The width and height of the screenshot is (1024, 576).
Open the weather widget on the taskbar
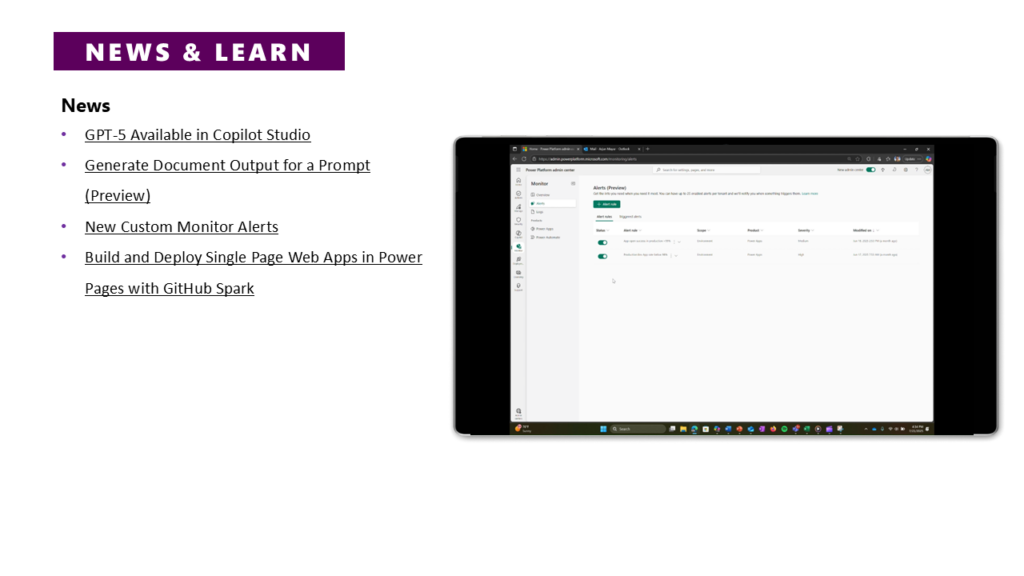point(524,428)
